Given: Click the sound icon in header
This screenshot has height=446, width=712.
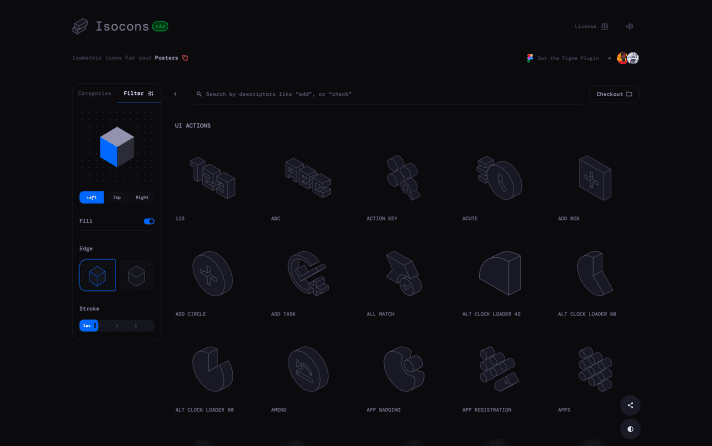Looking at the screenshot, I should tap(629, 26).
